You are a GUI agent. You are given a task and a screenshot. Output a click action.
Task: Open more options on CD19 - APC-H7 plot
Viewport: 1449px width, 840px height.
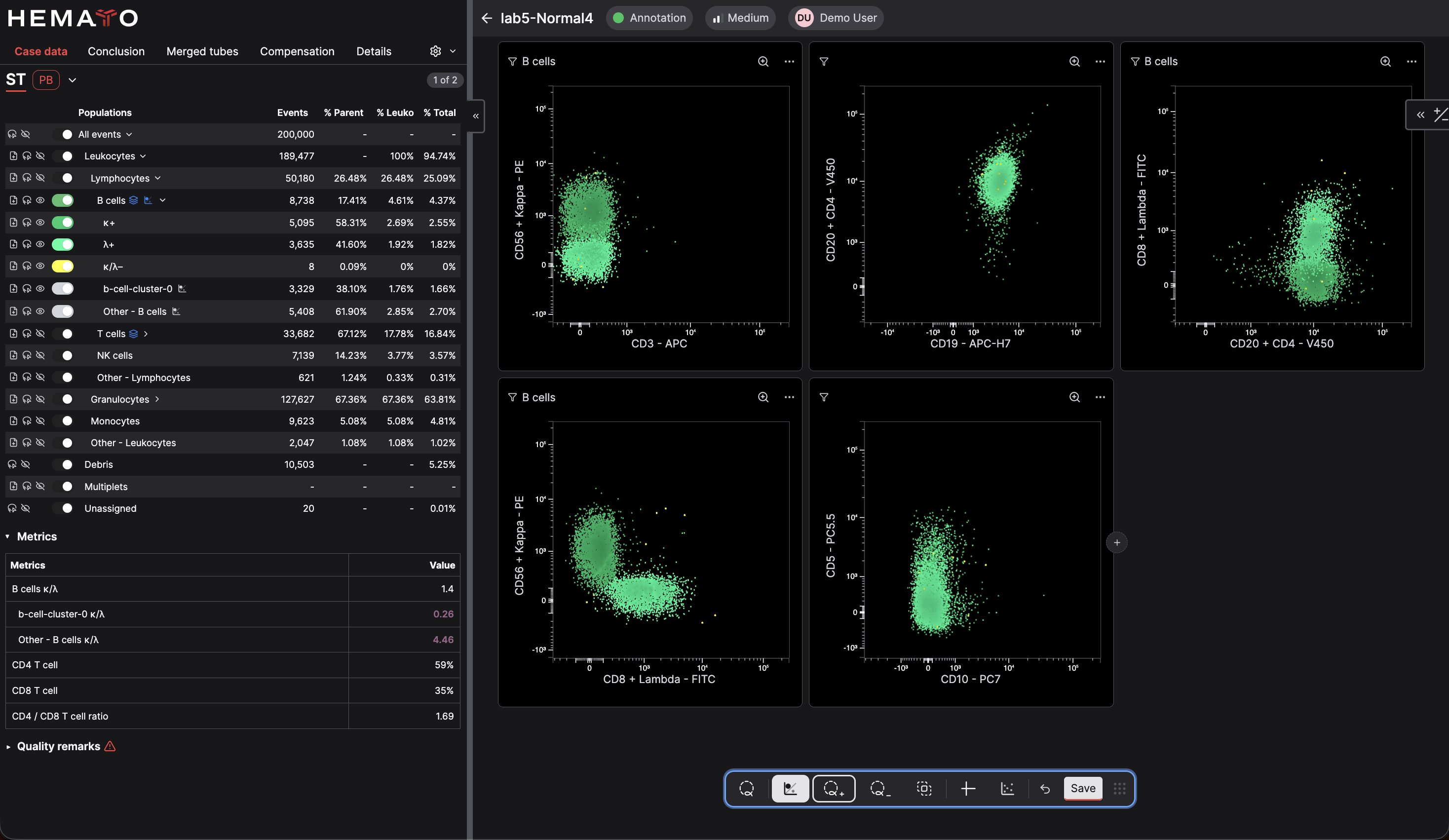(x=1100, y=62)
